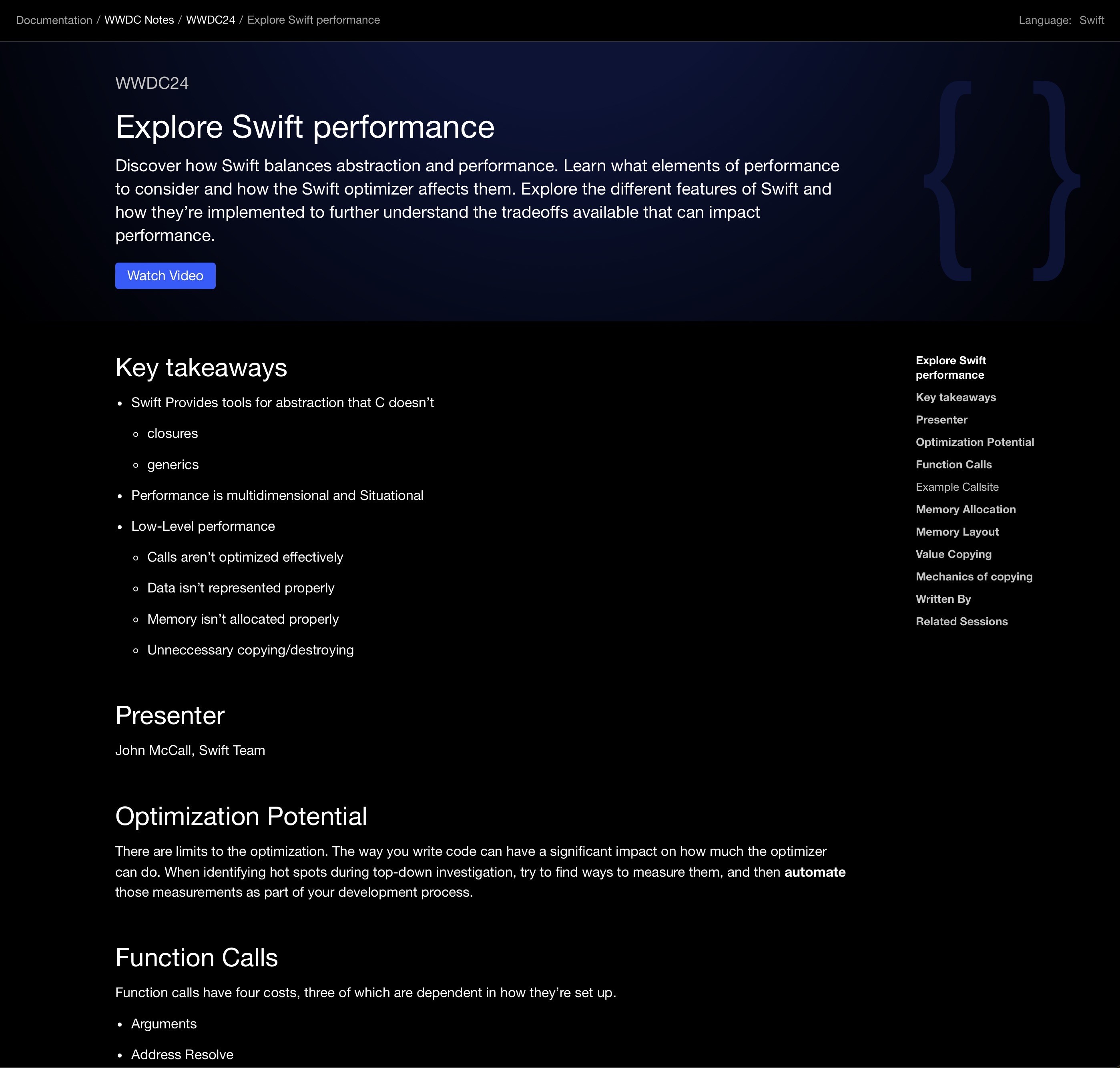Click Memory isn't allocated properly item
The image size is (1120, 1068).
coord(243,619)
